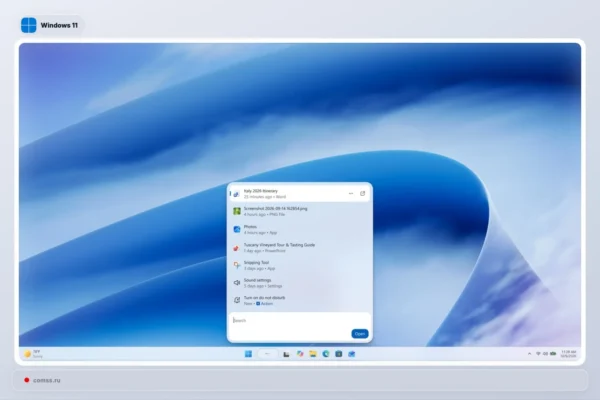The width and height of the screenshot is (600, 400).
Task: Click the speaker icon beside Sound settings
Action: click(237, 282)
